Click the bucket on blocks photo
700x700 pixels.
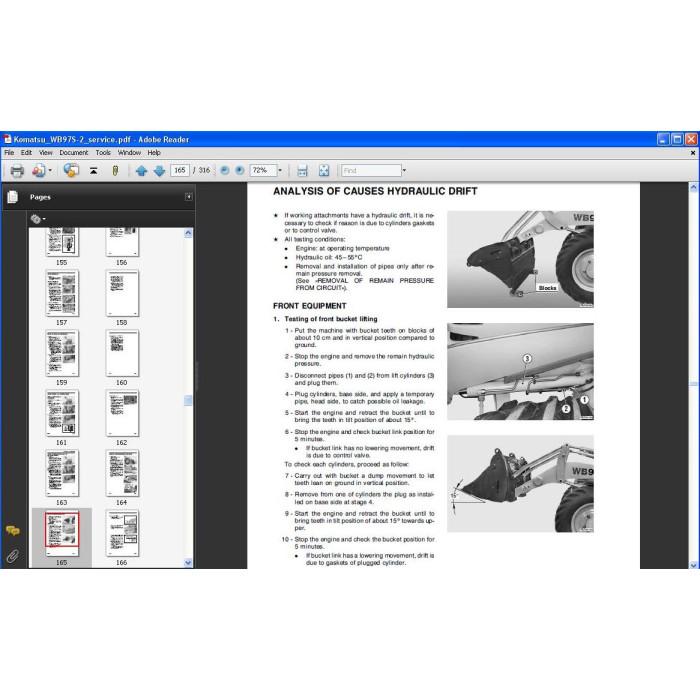pyautogui.click(x=520, y=259)
